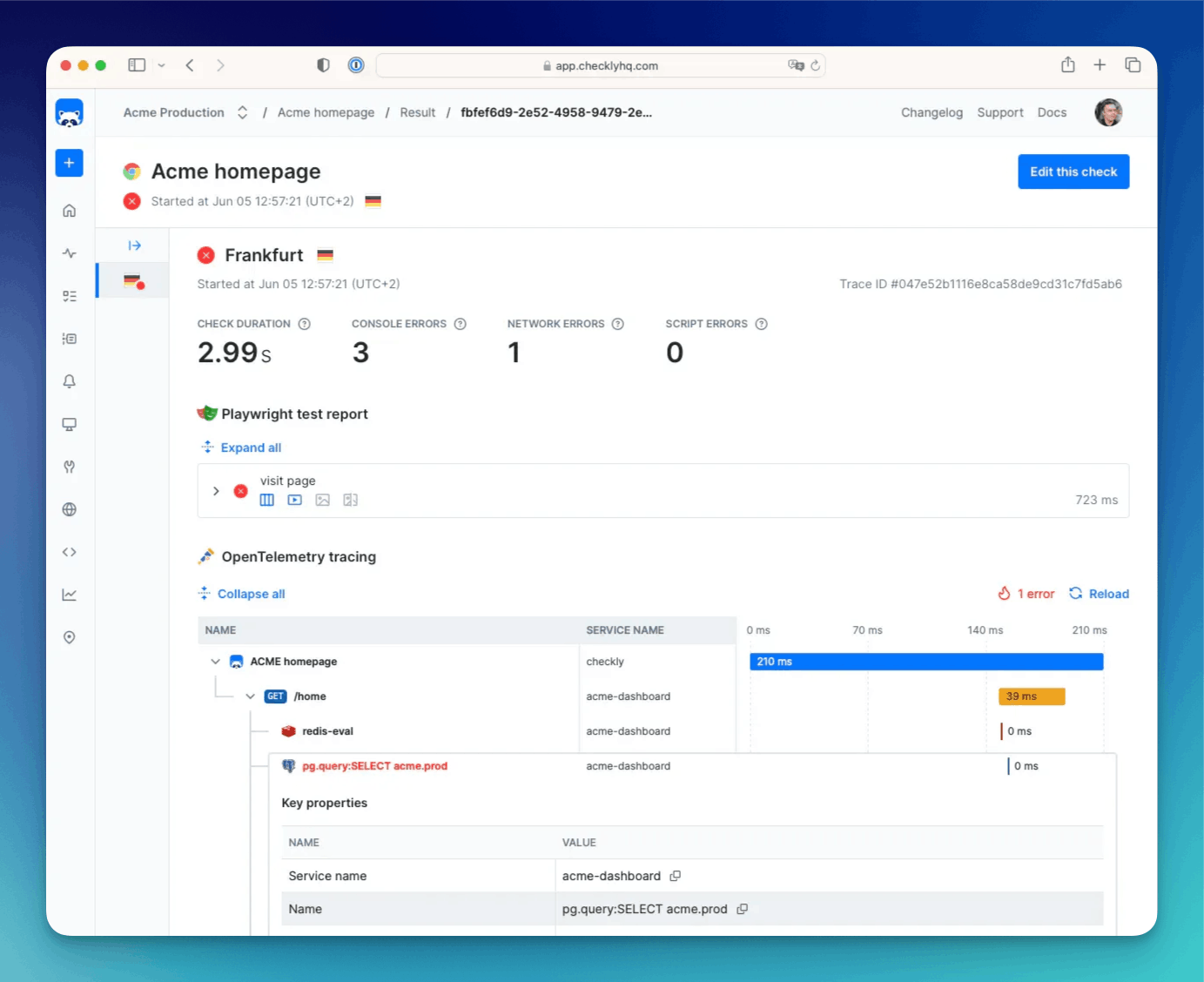Open the maintenance wrench sidebar icon

pyautogui.click(x=70, y=467)
